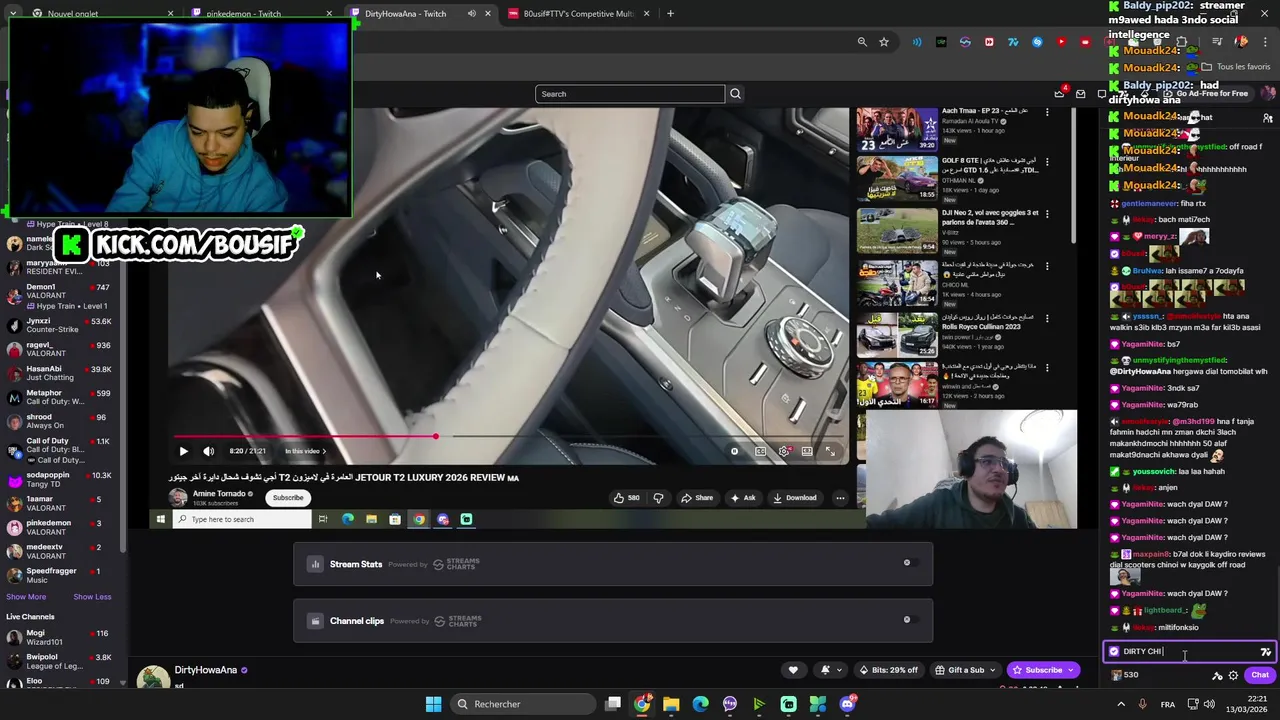Open Discord from the taskbar
This screenshot has height=720, width=1280.
pyautogui.click(x=847, y=704)
